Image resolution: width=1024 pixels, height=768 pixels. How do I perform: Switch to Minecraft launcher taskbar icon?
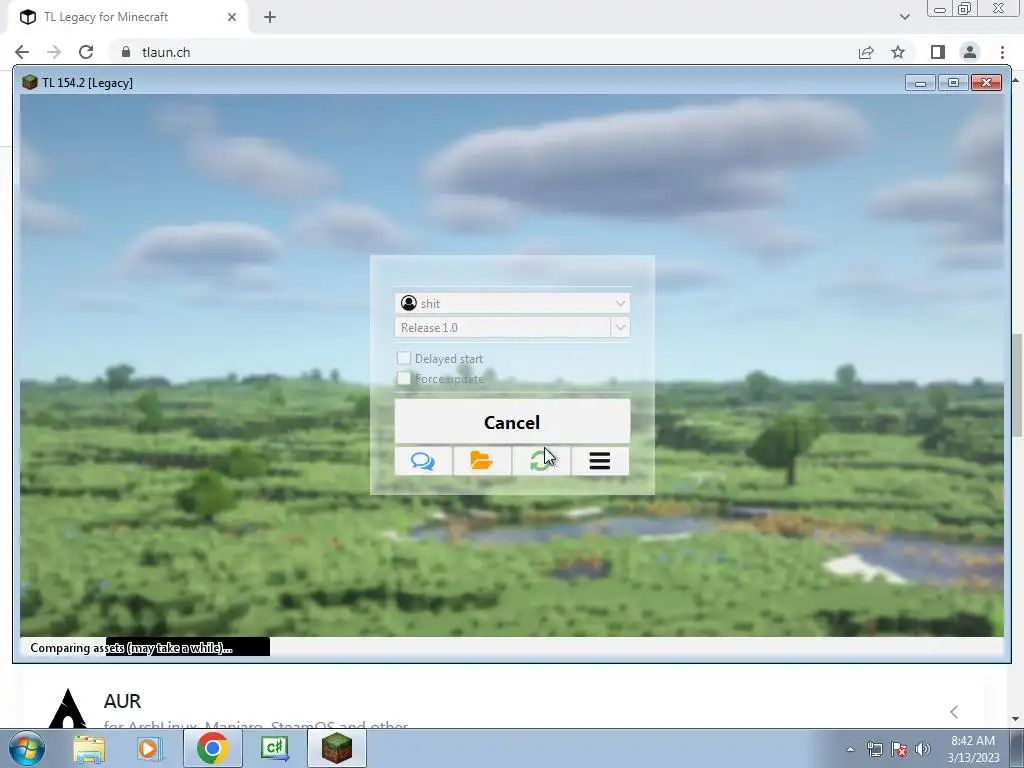pos(337,748)
